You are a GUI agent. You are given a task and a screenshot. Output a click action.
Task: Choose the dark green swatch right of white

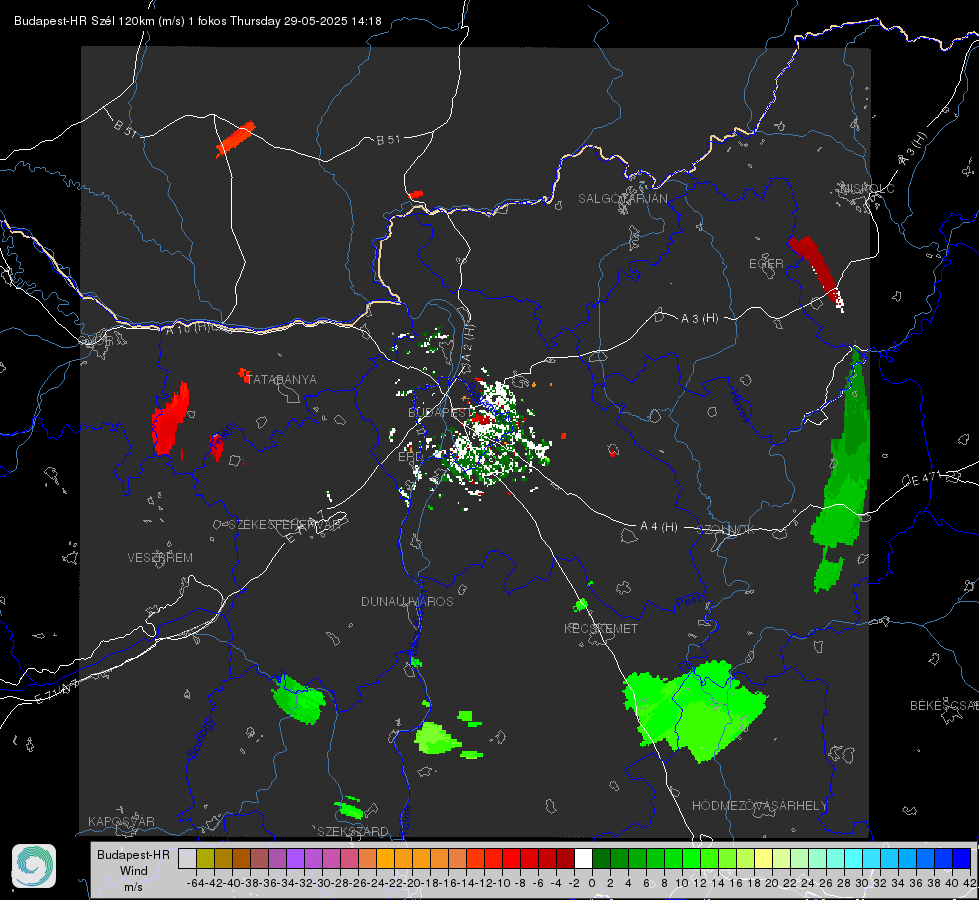(601, 858)
